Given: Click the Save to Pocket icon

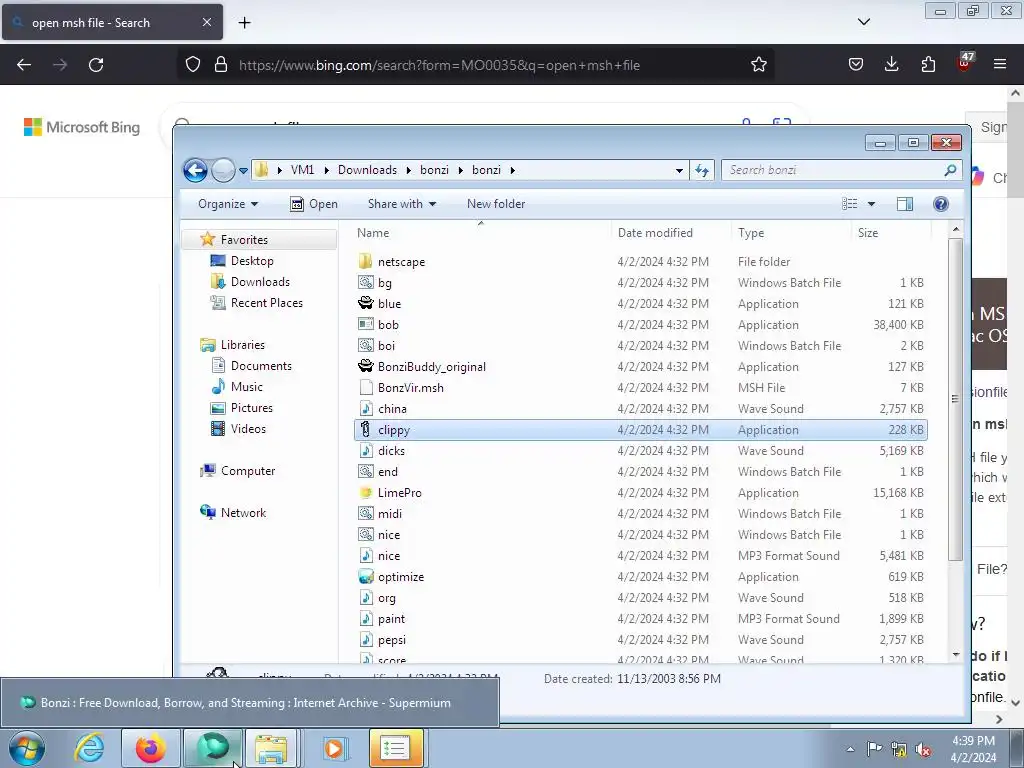Looking at the screenshot, I should point(856,64).
